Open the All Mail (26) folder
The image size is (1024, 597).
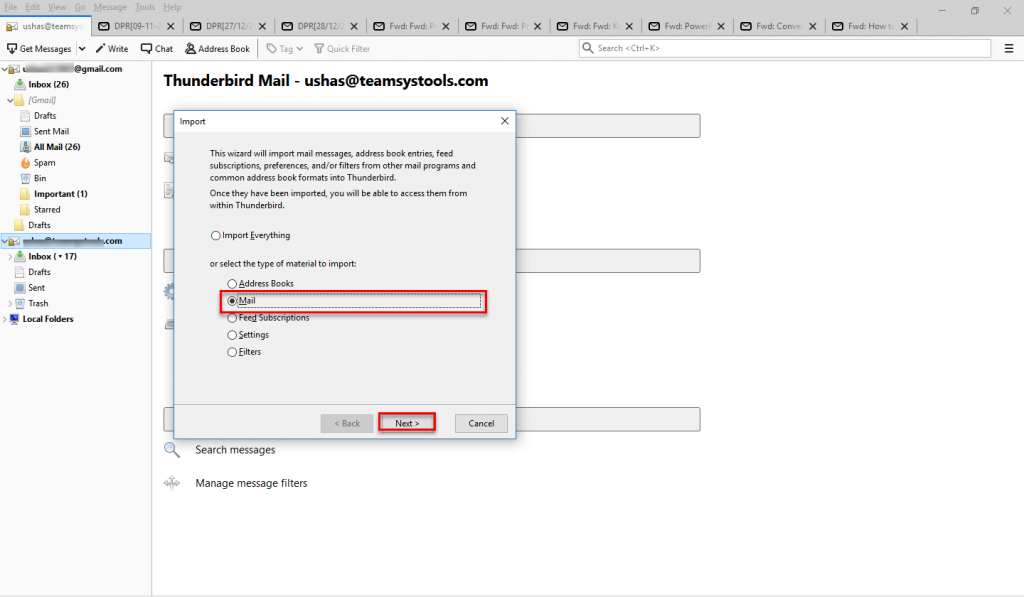(x=57, y=147)
